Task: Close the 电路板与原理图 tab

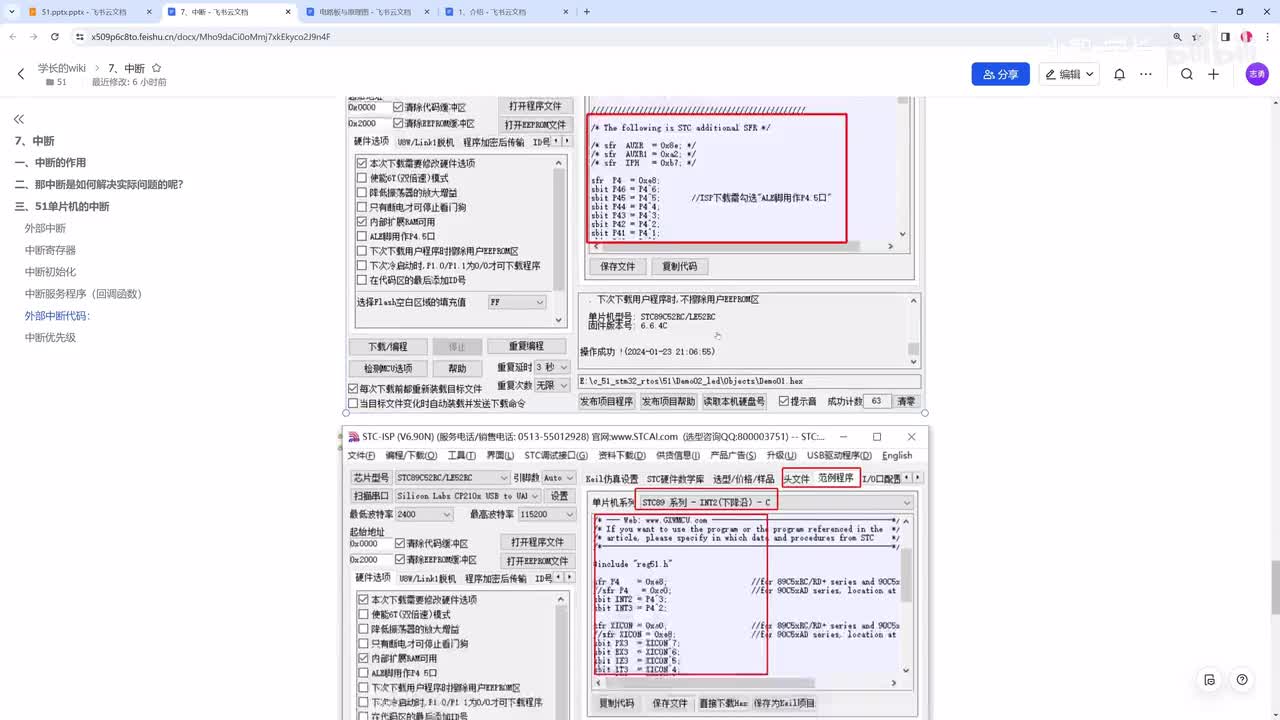Action: click(427, 12)
